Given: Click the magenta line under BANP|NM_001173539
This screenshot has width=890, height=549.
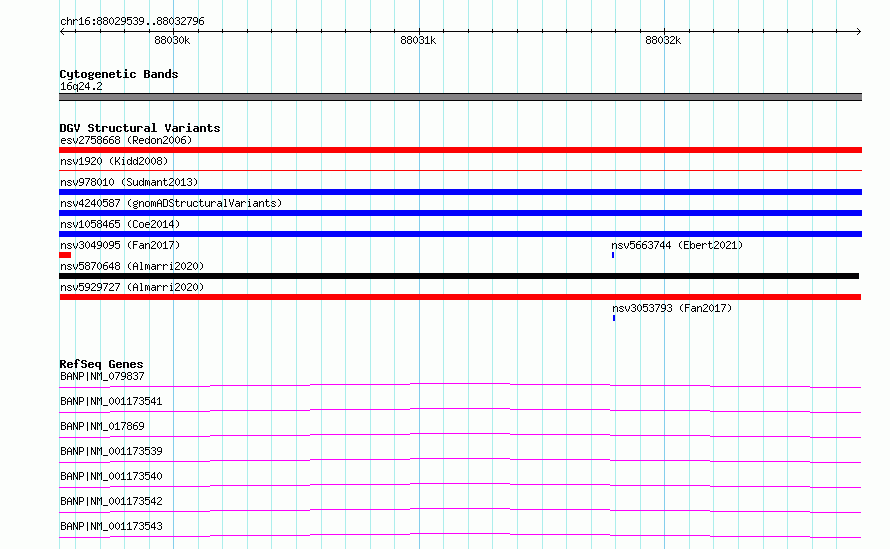Looking at the screenshot, I should [x=460, y=460].
